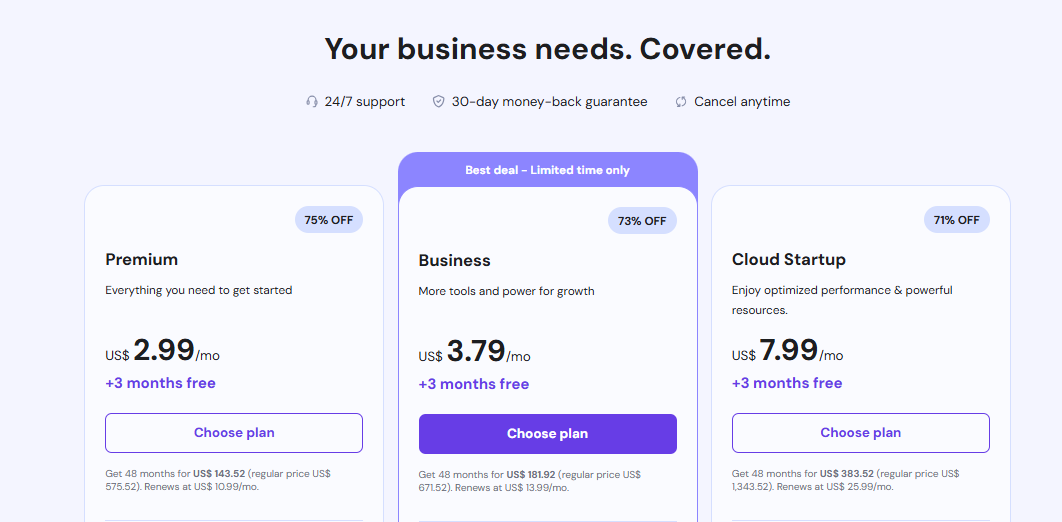1062x522 pixels.
Task: Click +3 months free under Business price
Action: 474,384
